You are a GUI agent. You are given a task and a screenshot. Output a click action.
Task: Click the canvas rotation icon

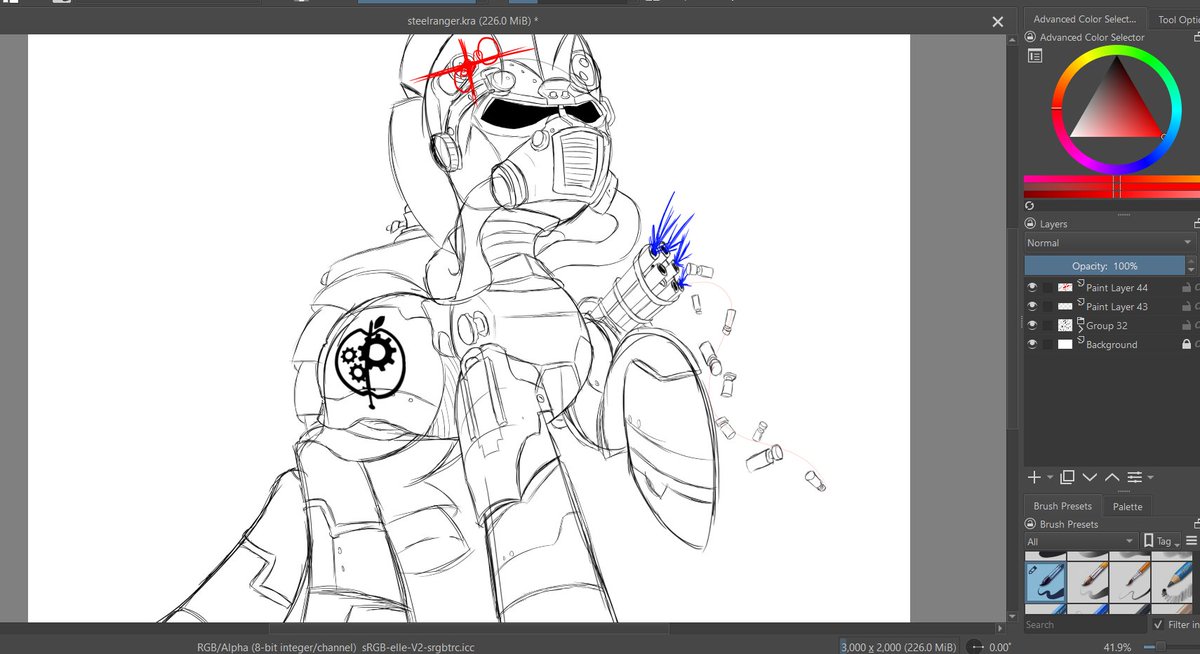tap(975, 646)
